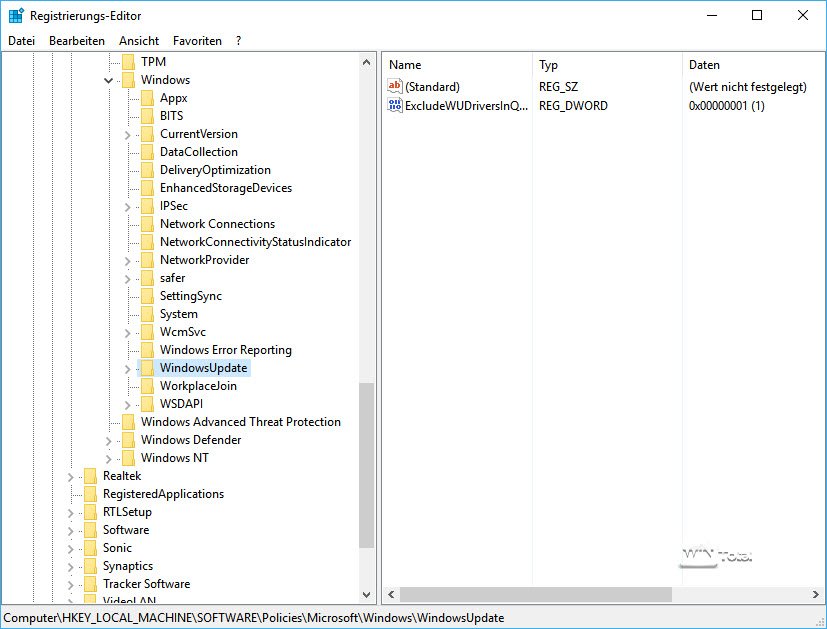This screenshot has height=629, width=827.
Task: Select the RegisteredApplications key
Action: point(164,494)
